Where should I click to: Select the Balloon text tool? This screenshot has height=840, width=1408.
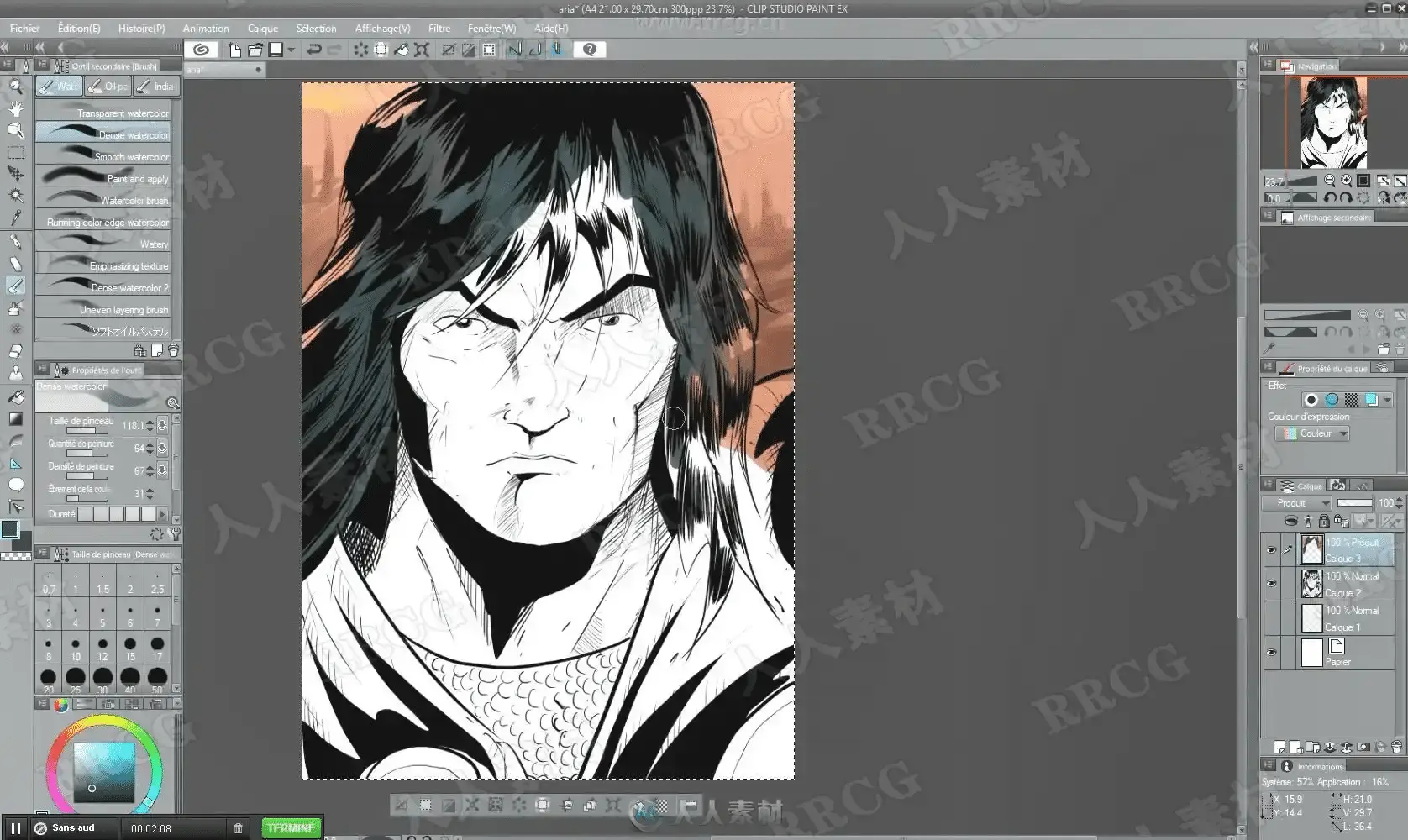15,485
